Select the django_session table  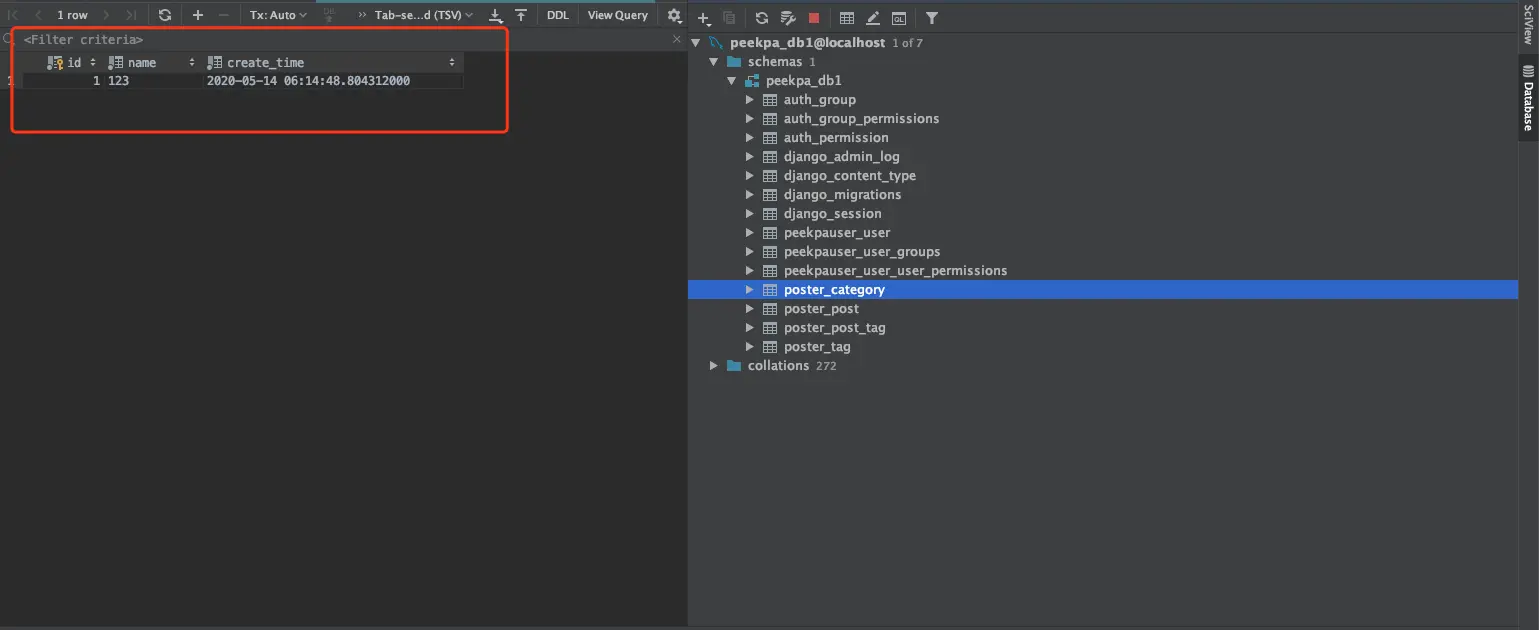click(832, 214)
